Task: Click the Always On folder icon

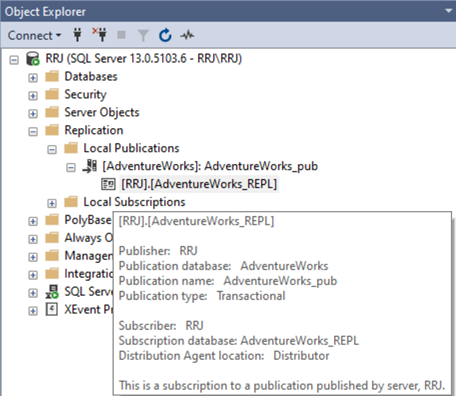Action: (x=52, y=238)
